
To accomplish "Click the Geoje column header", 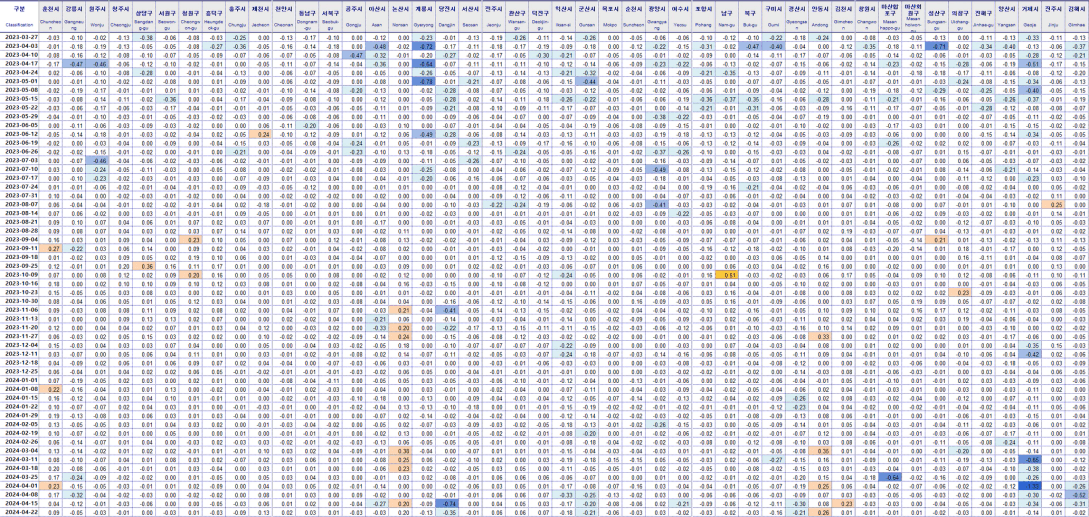I will coord(1031,17).
